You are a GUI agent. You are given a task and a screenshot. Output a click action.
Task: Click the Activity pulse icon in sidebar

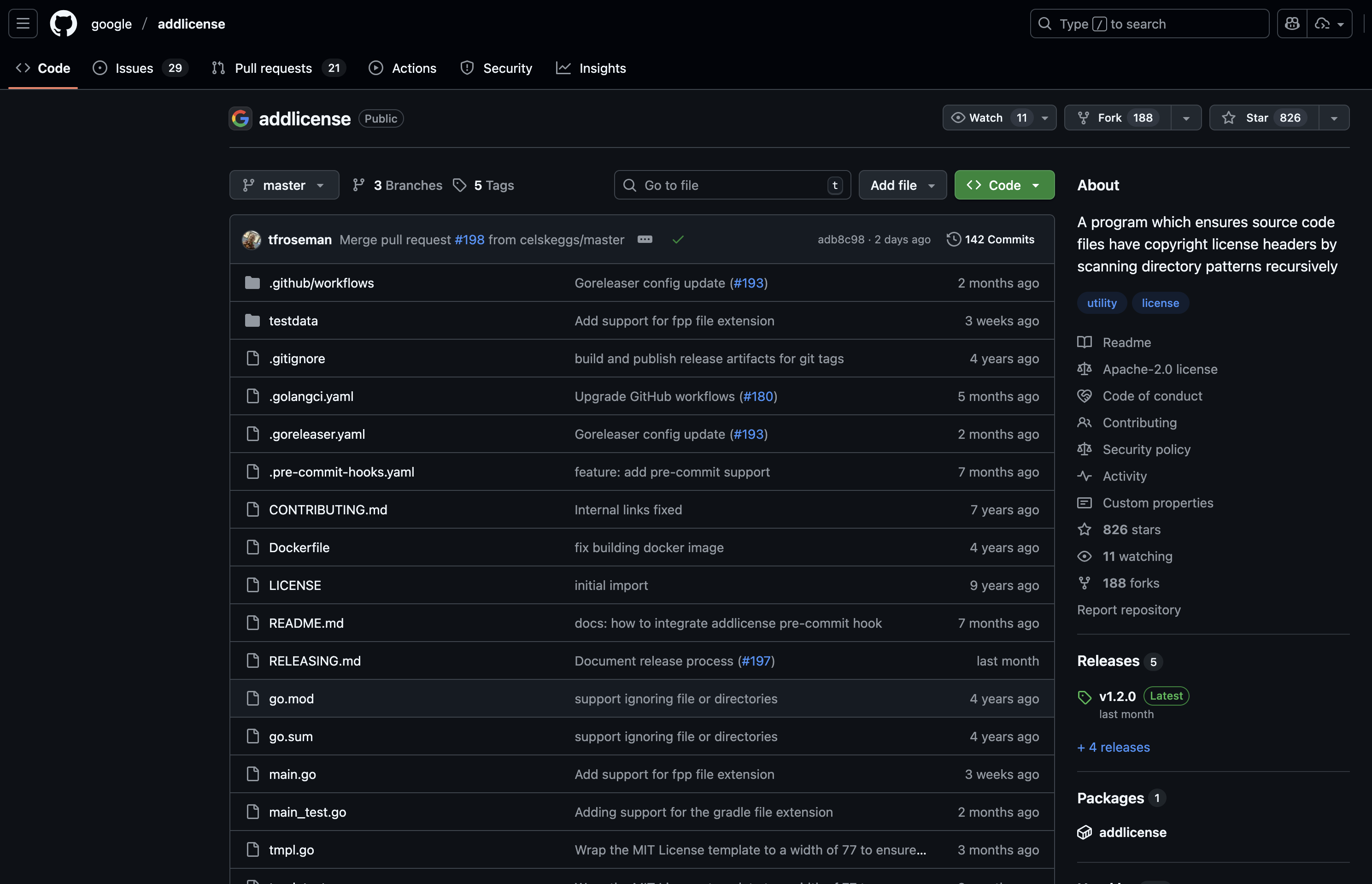click(1085, 476)
